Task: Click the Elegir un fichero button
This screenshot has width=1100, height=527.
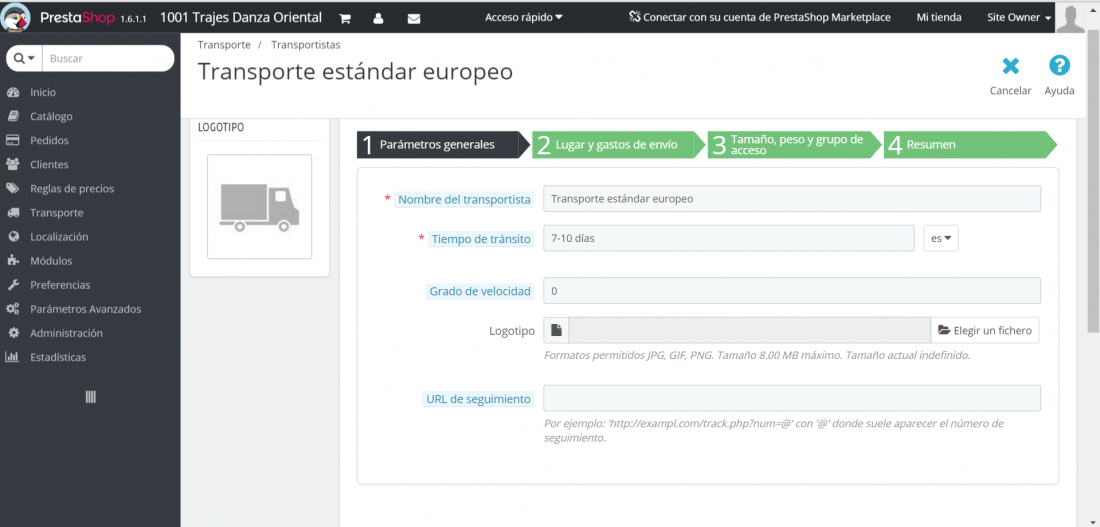Action: [x=985, y=330]
